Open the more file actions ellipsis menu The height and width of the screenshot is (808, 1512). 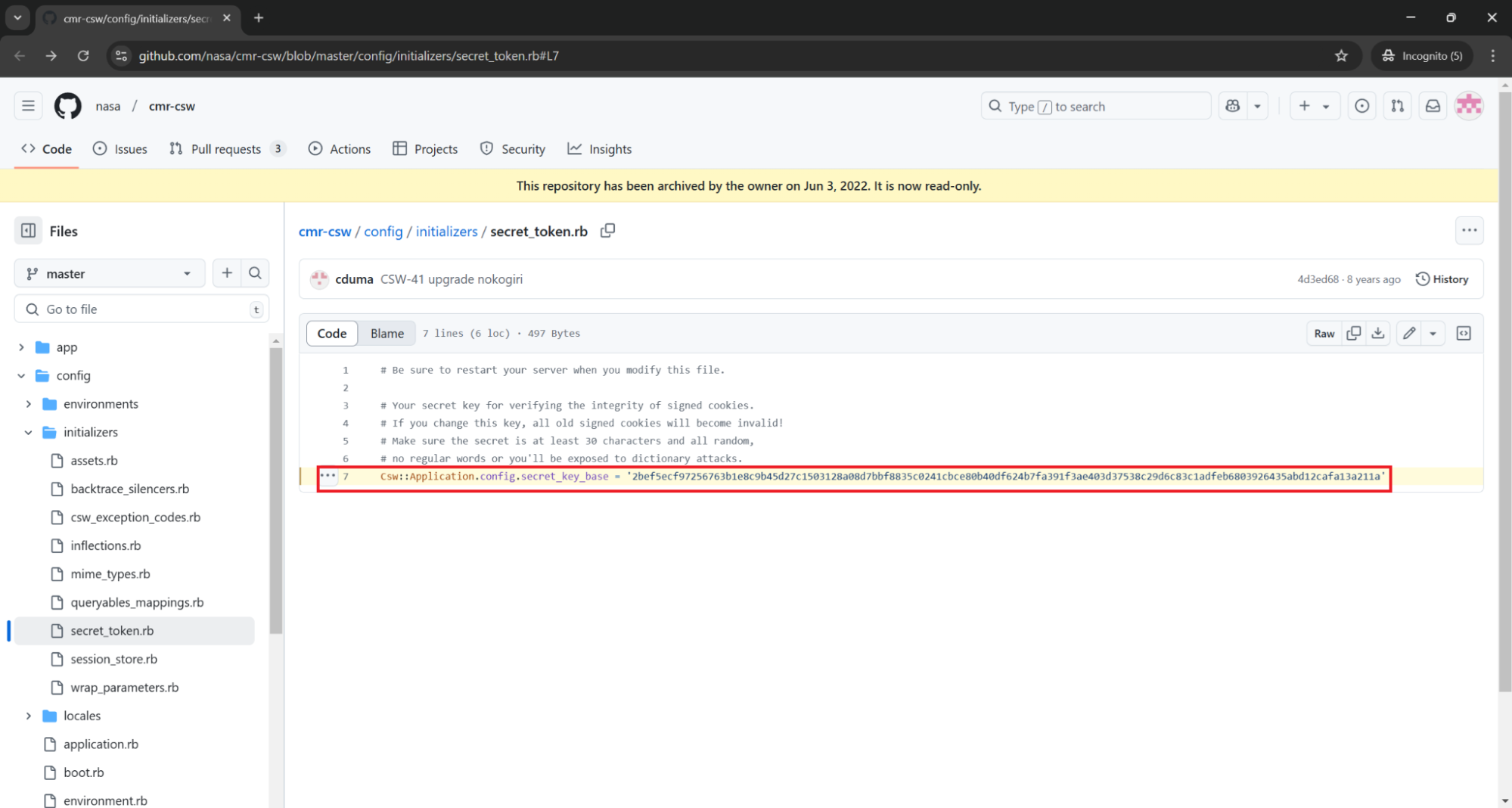(x=1469, y=231)
